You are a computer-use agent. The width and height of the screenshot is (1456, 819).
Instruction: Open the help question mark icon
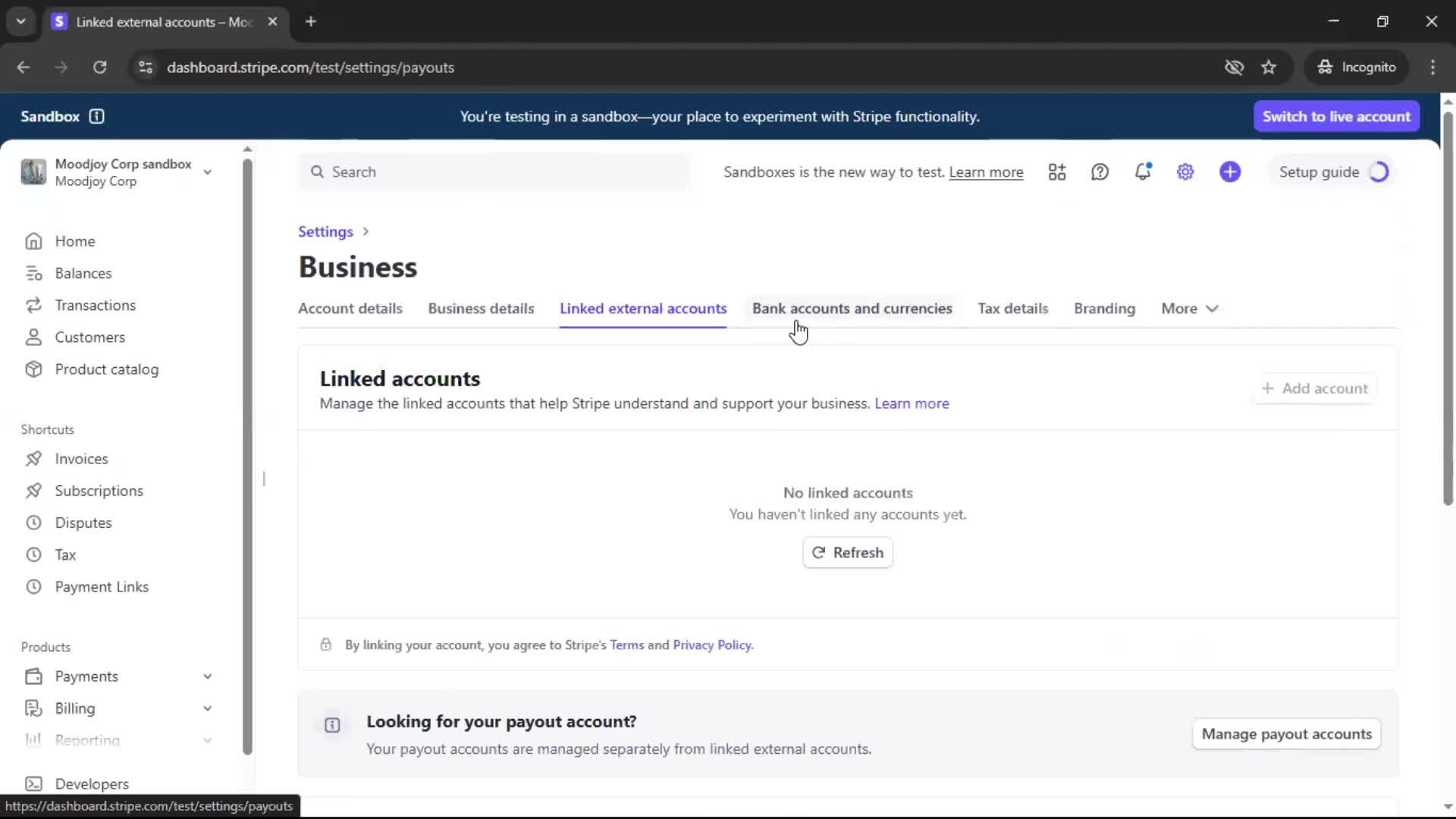coord(1100,172)
